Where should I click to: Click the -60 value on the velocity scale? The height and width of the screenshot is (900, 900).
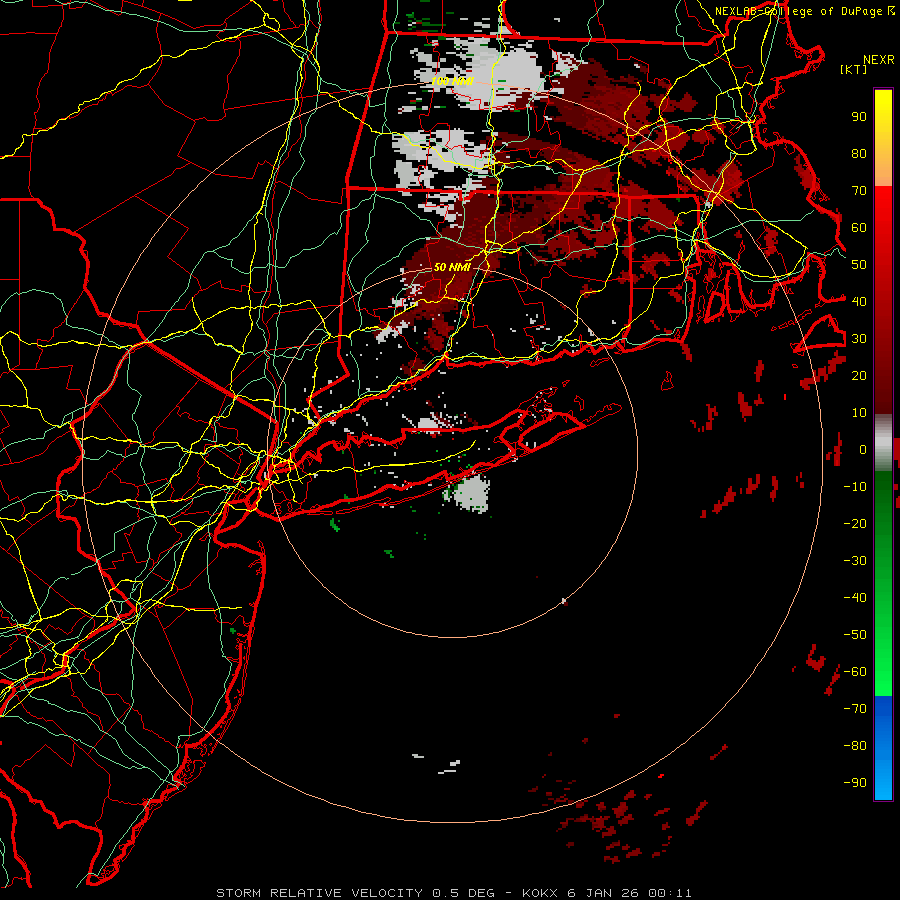pyautogui.click(x=855, y=672)
